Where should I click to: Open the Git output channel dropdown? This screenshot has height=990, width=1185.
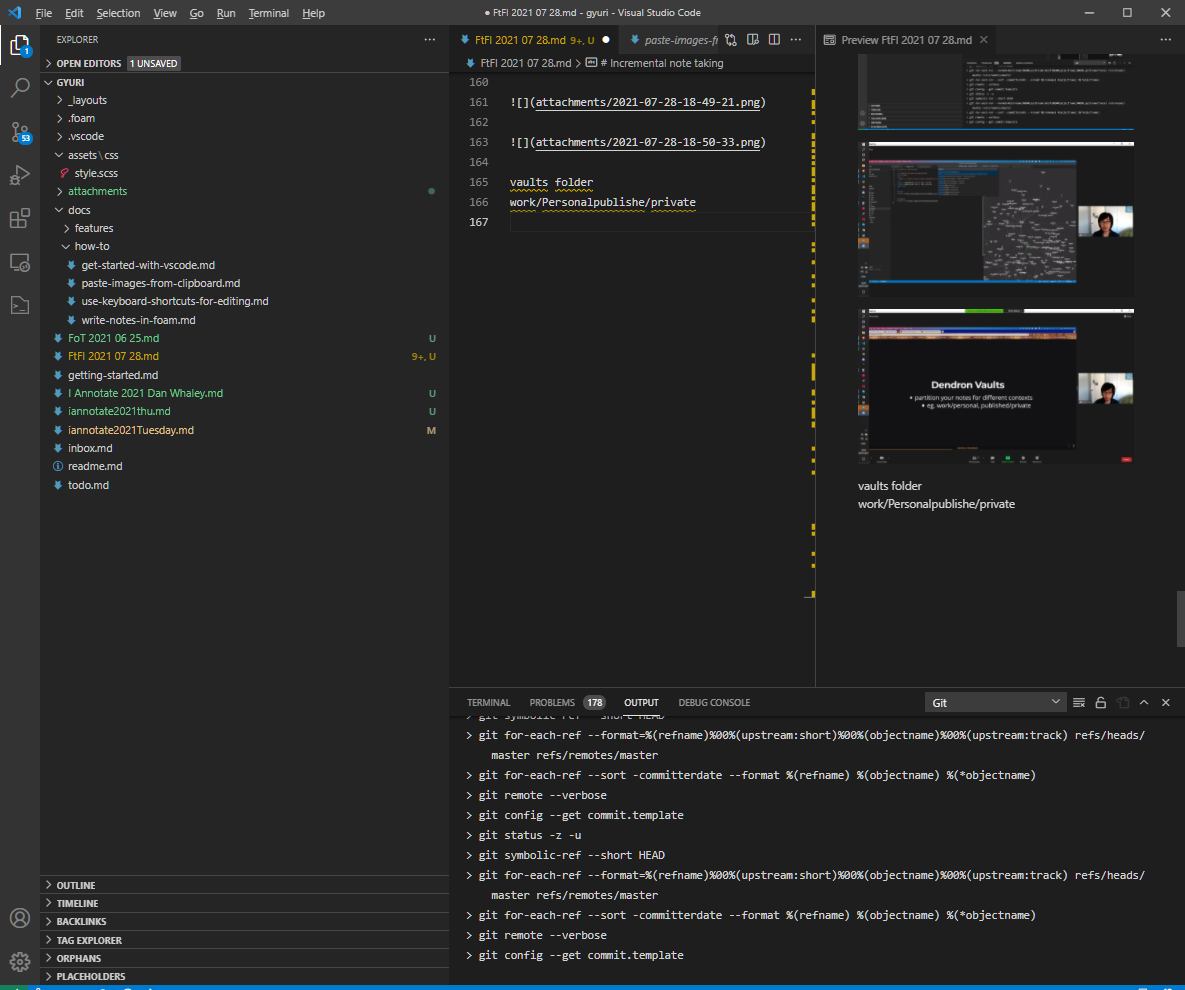pyautogui.click(x=995, y=703)
